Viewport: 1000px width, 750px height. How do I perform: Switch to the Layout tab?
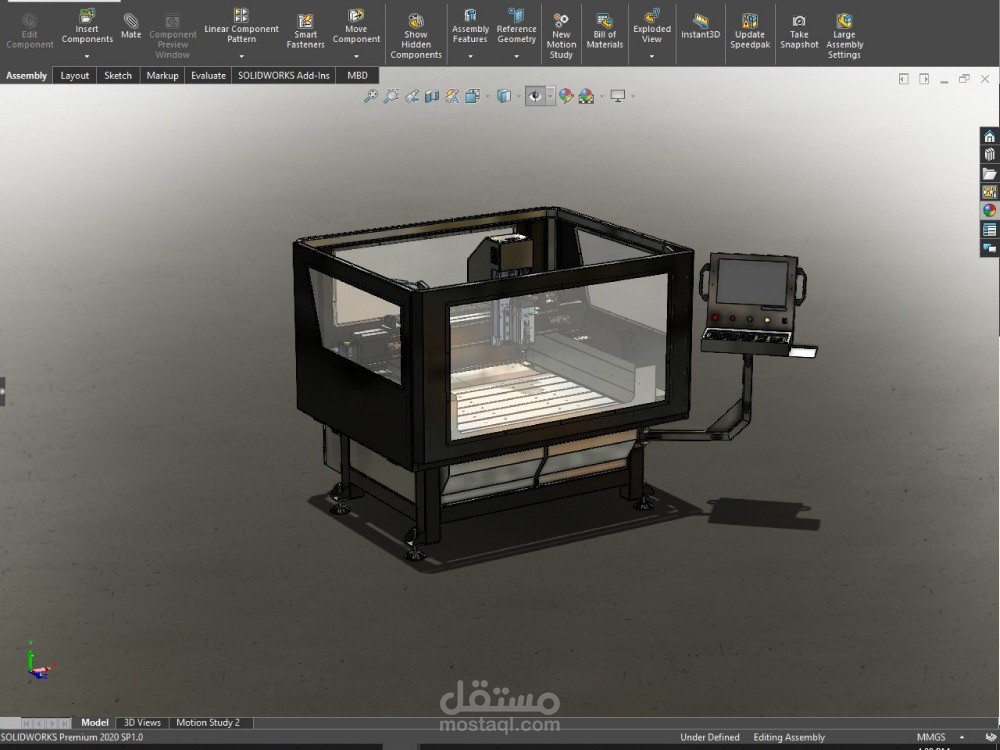[x=75, y=75]
